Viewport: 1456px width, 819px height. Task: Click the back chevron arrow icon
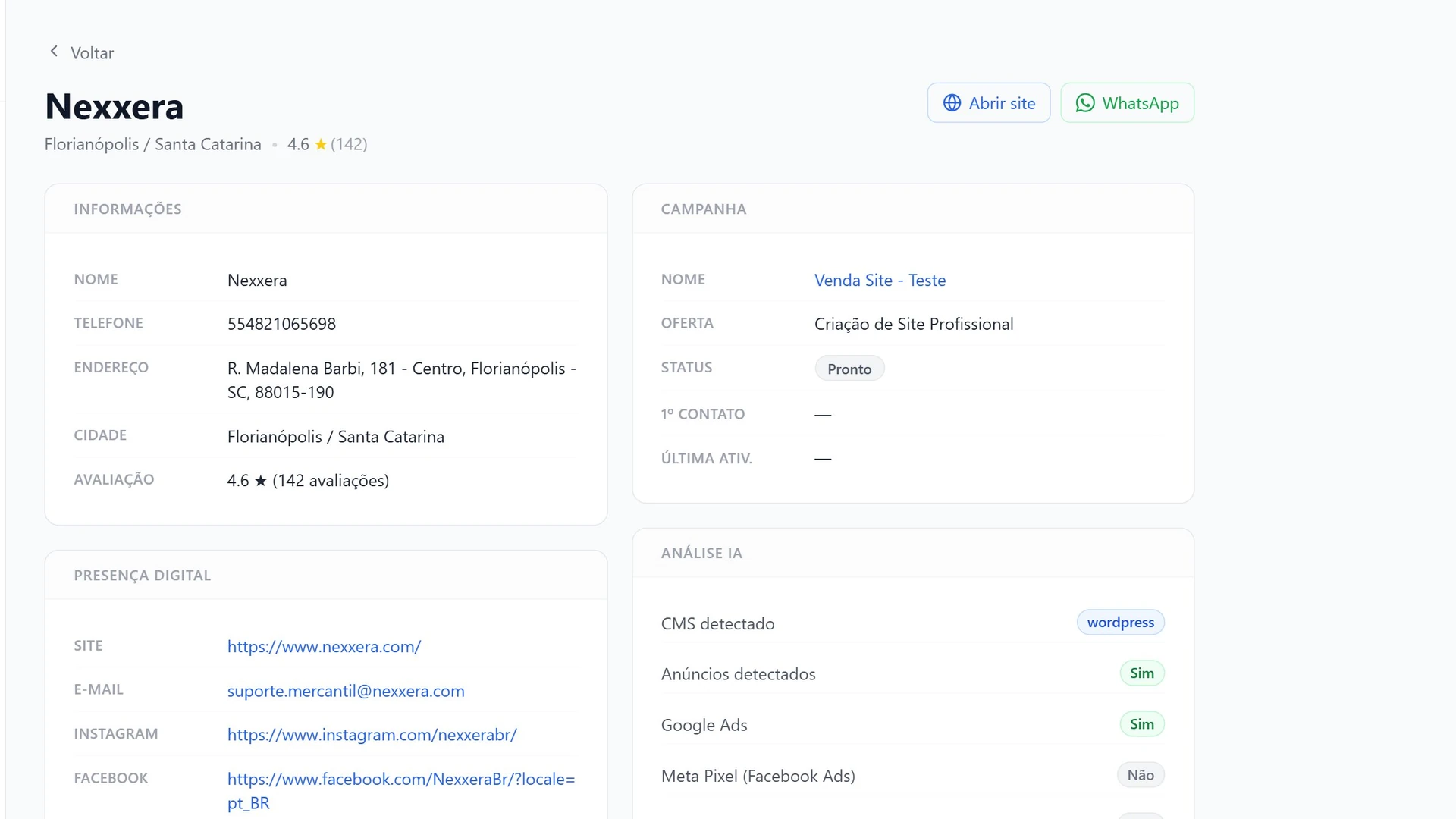54,52
